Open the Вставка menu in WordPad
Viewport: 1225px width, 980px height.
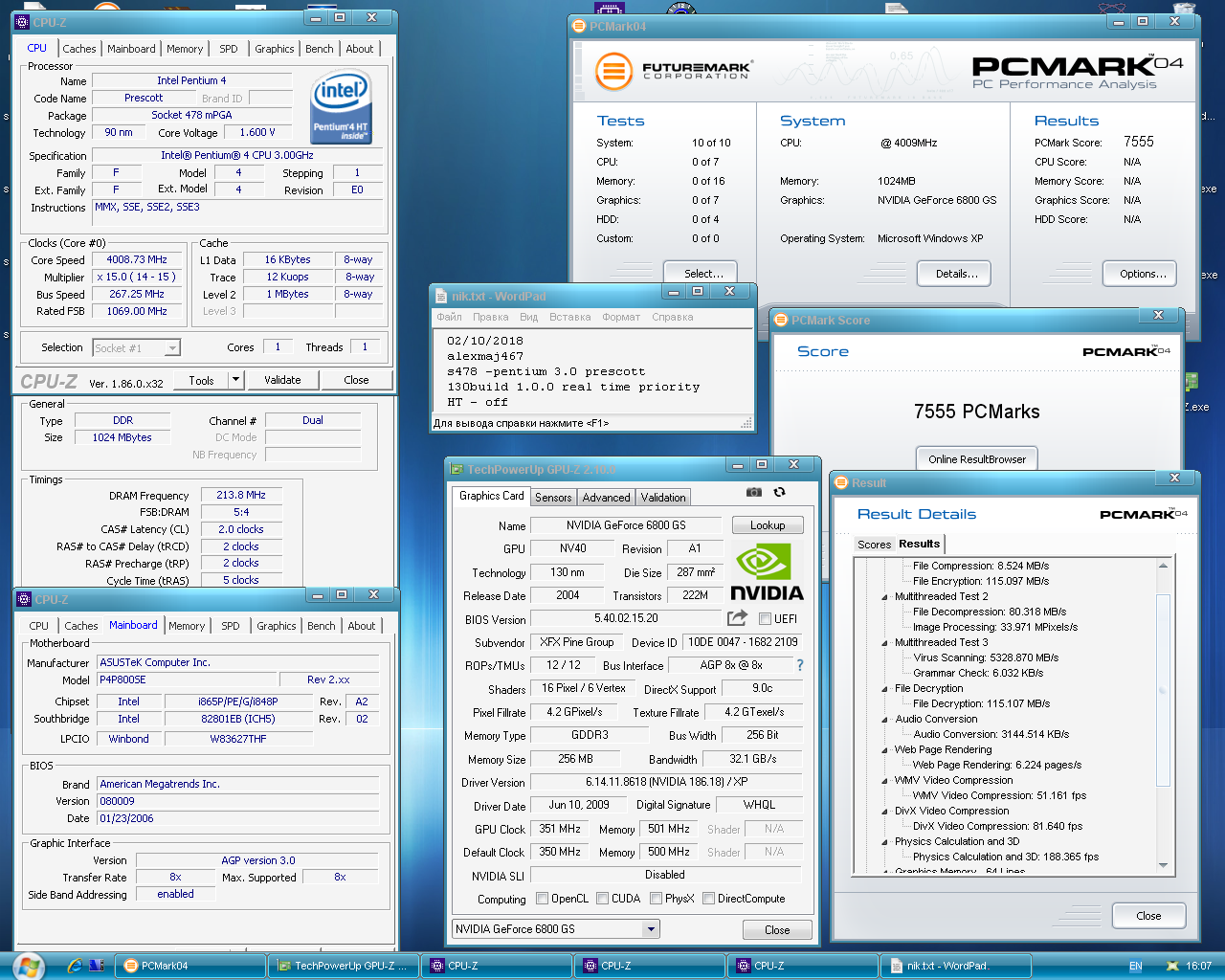(569, 317)
